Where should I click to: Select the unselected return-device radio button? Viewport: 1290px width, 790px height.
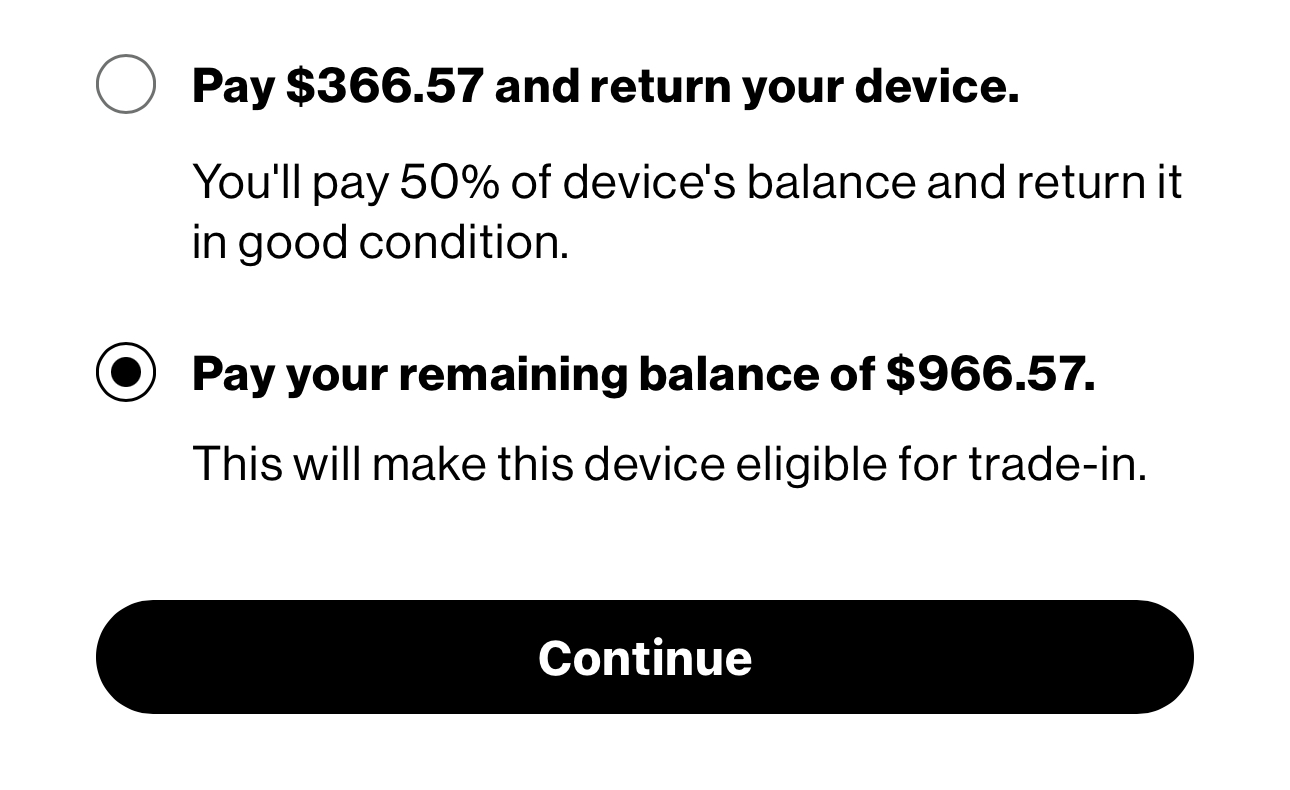click(x=126, y=84)
